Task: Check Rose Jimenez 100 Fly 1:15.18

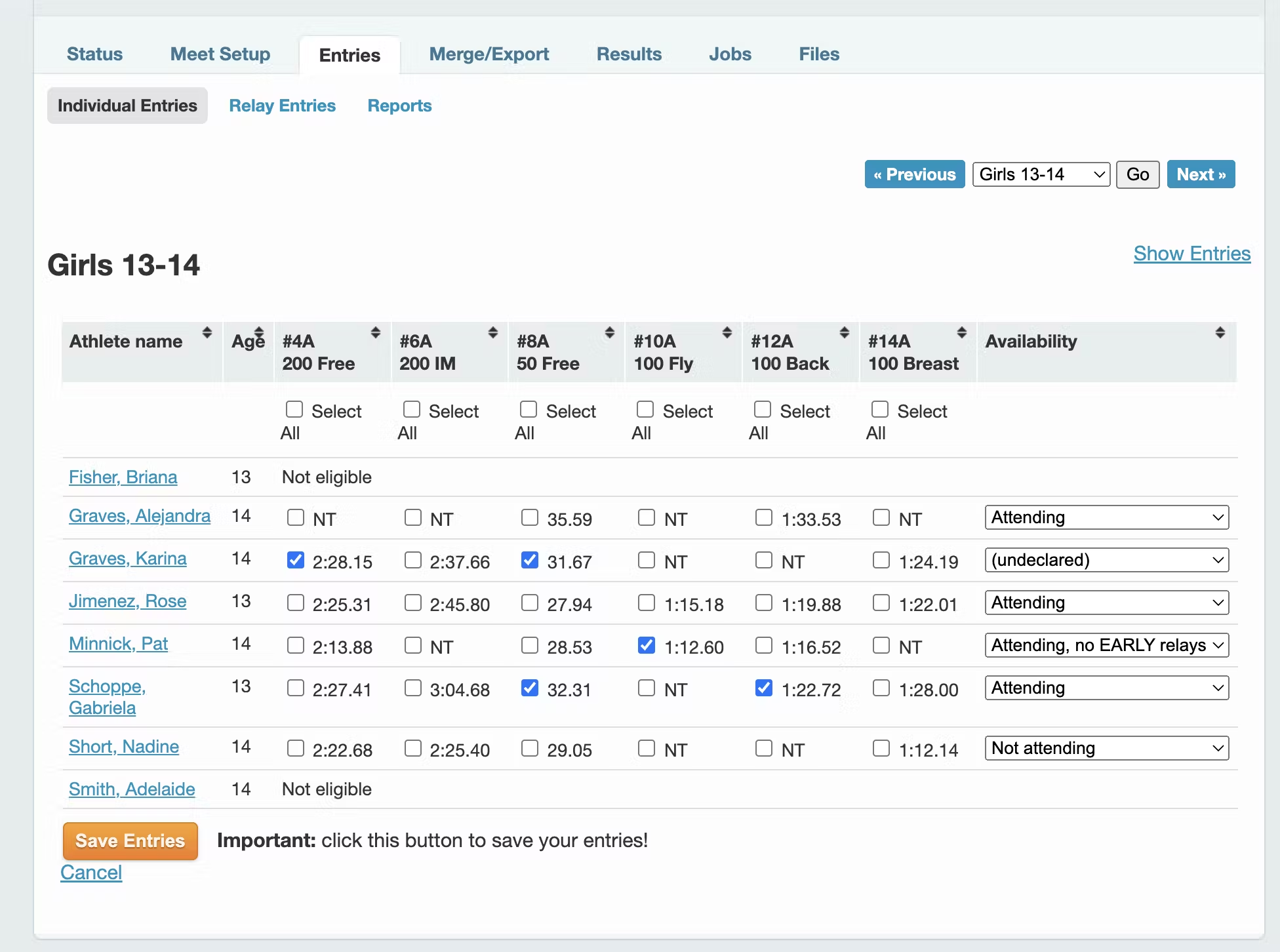Action: coord(647,603)
